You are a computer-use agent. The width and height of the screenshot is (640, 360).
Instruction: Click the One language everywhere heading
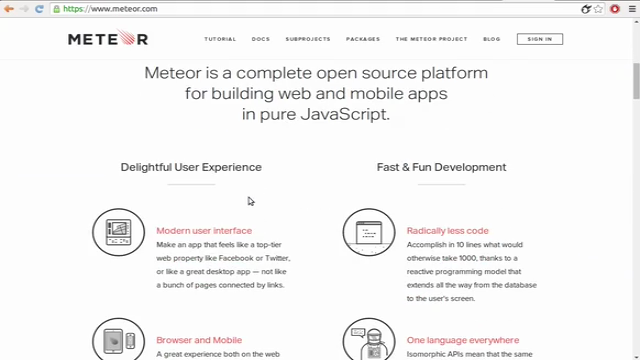point(463,340)
